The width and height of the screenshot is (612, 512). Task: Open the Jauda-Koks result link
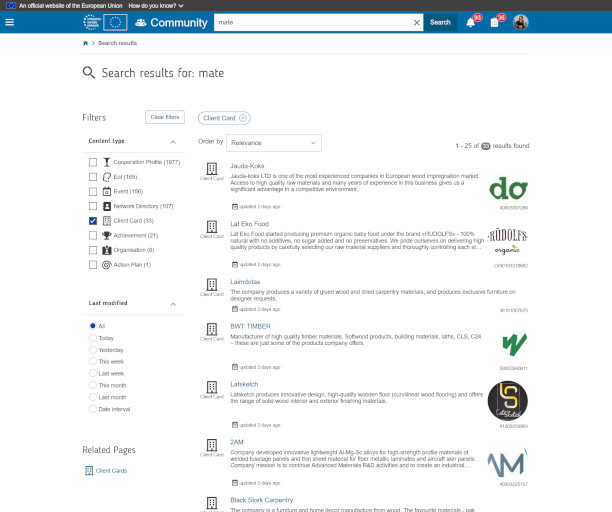(247, 166)
